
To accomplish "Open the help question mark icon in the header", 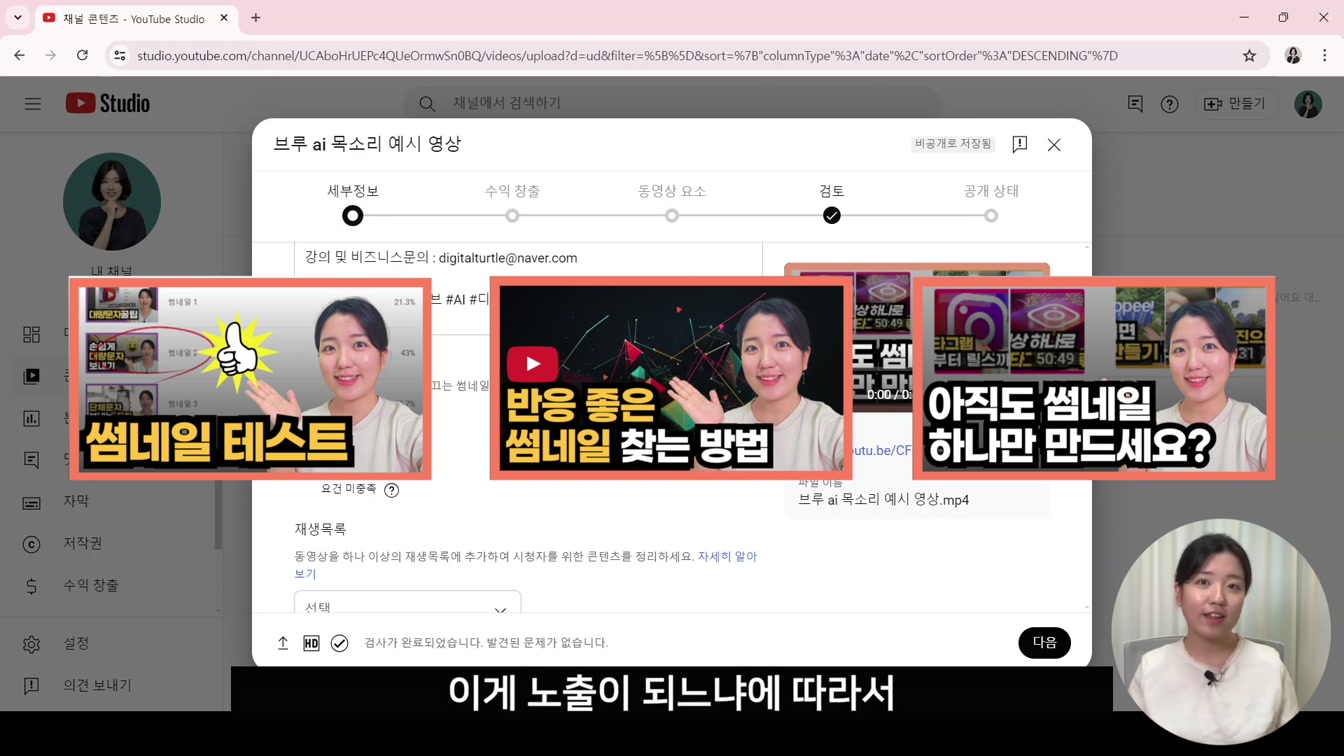I will click(x=1169, y=104).
